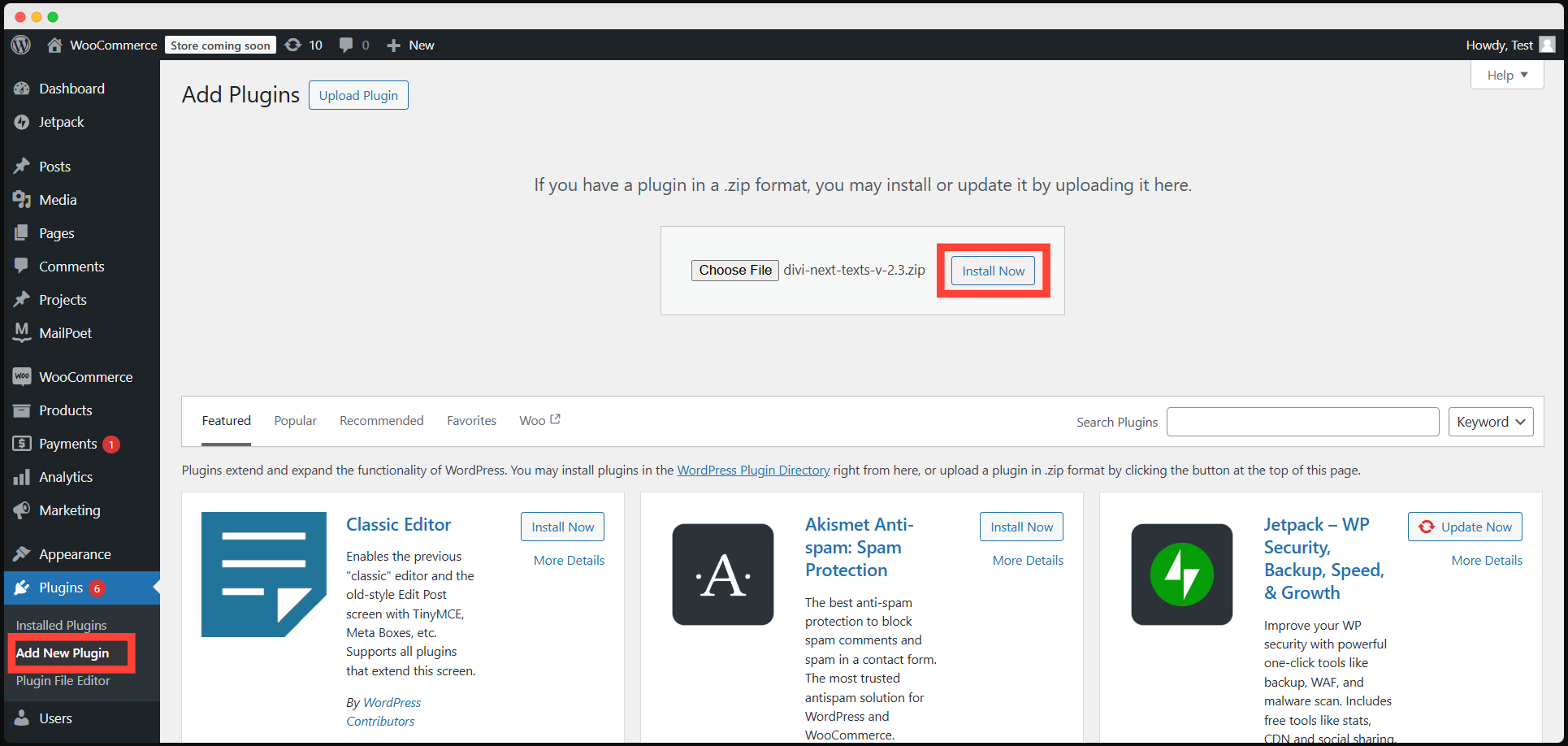Install the Classic Editor plugin
Viewport: 1568px width, 746px height.
click(x=563, y=527)
